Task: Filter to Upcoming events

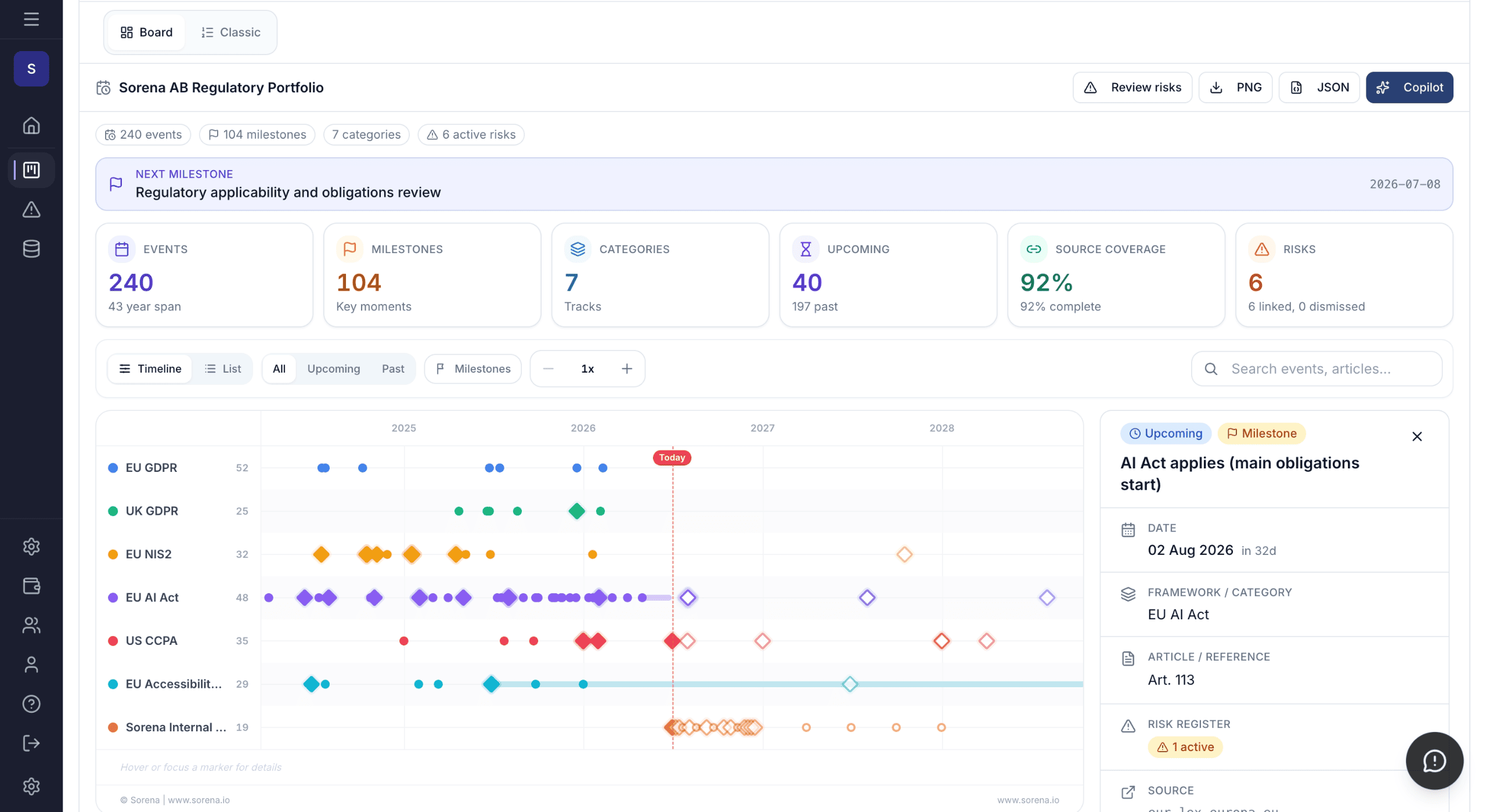Action: pos(334,369)
